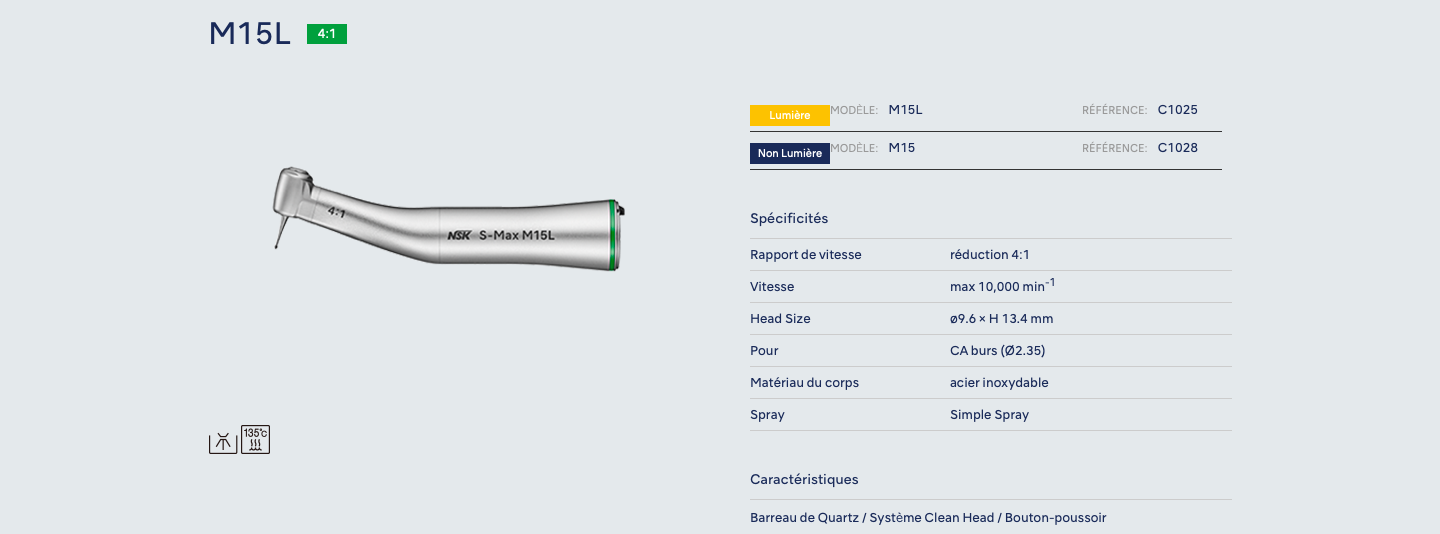The height and width of the screenshot is (534, 1440).
Task: Select the Non Lumière variant badge
Action: tap(790, 154)
